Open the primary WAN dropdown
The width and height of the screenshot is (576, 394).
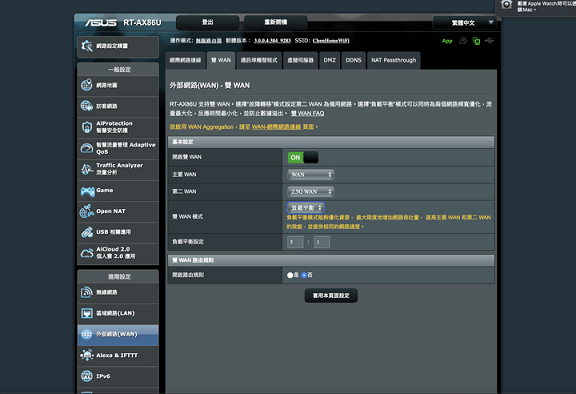tap(310, 175)
